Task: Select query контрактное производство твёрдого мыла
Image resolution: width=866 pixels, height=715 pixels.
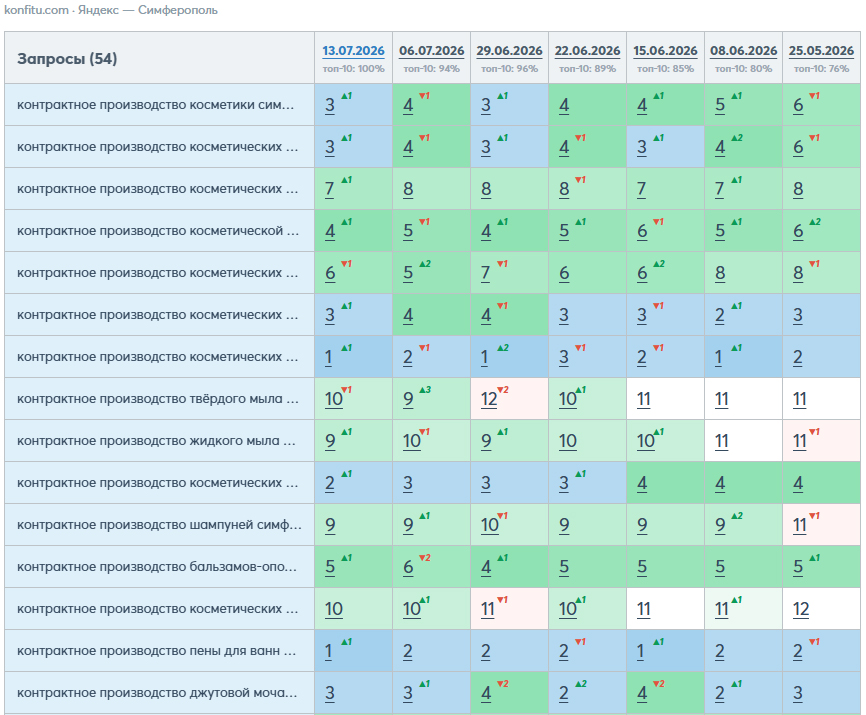Action: point(158,399)
